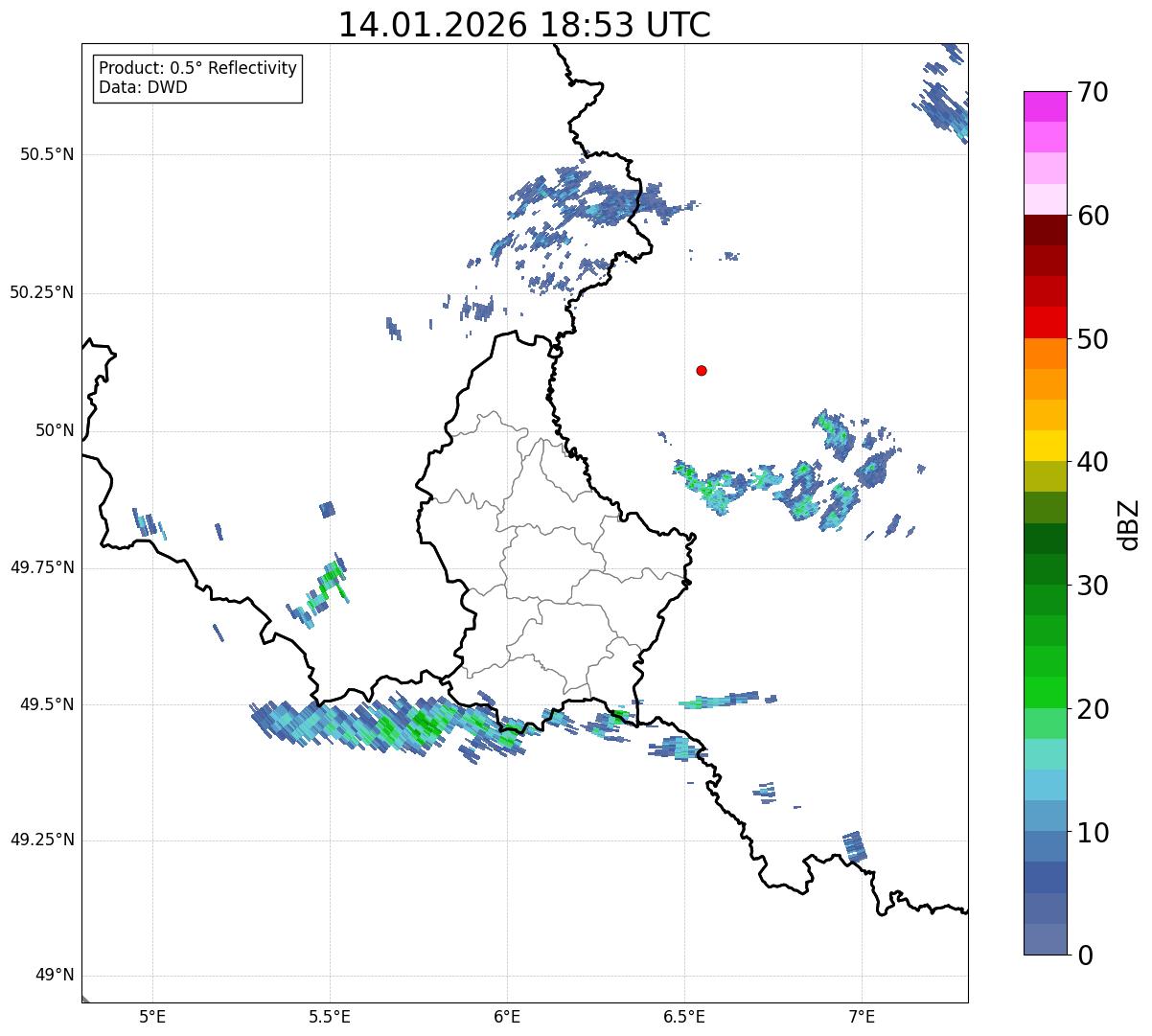Viewport: 1152px width, 1036px height.
Task: Click the 49°N latitude label
Action: click(x=55, y=976)
